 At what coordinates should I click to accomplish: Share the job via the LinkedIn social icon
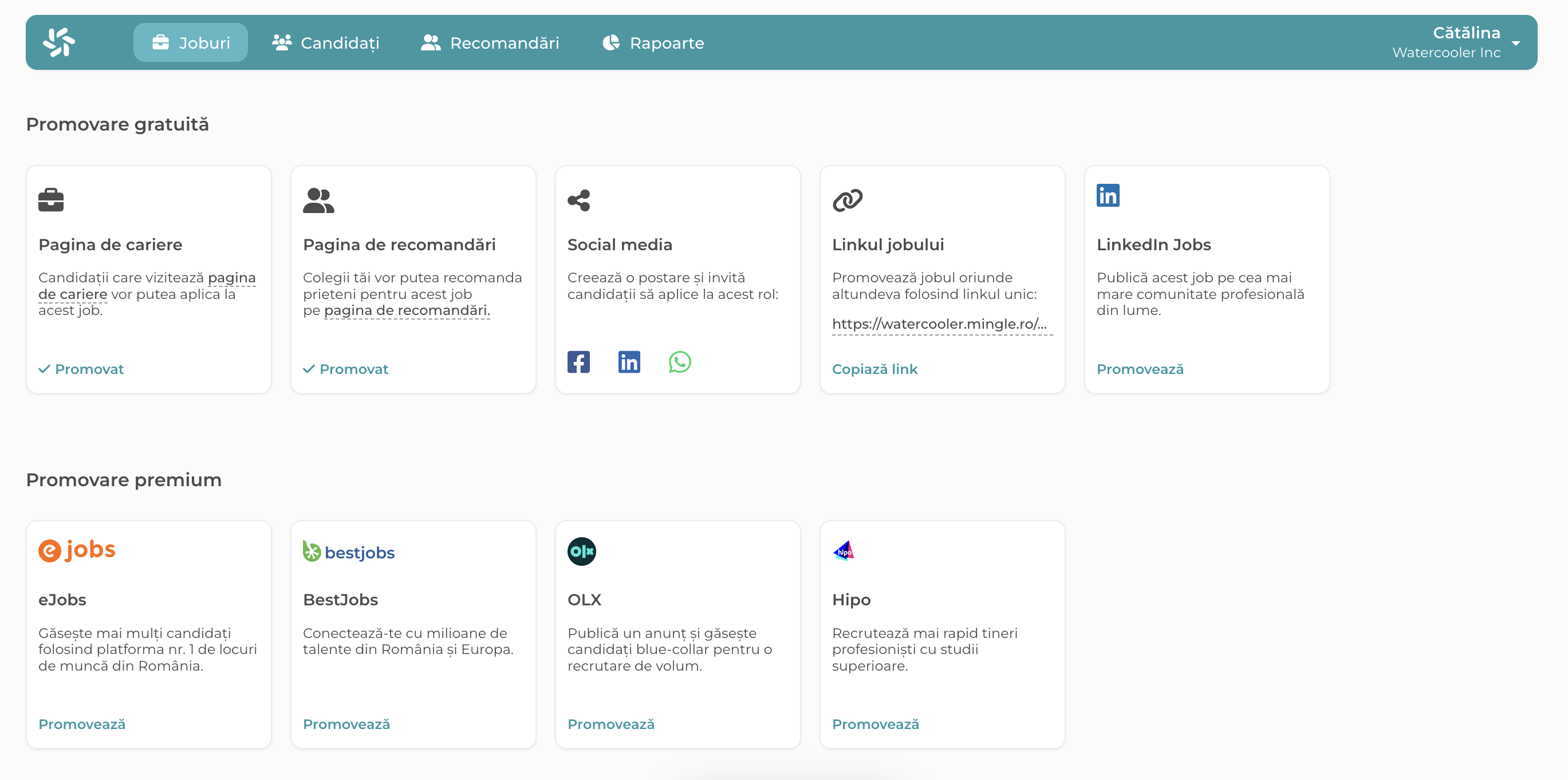click(x=629, y=362)
